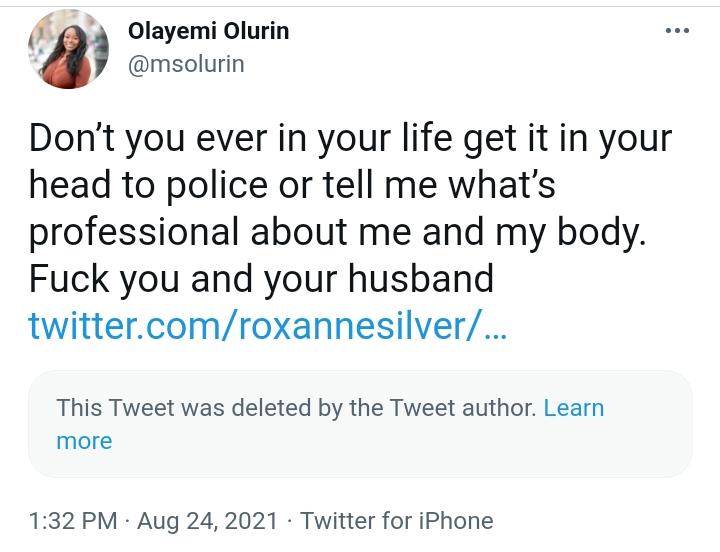Click "Learn" in the deleted tweet notice
This screenshot has width=720, height=552.
coord(574,408)
